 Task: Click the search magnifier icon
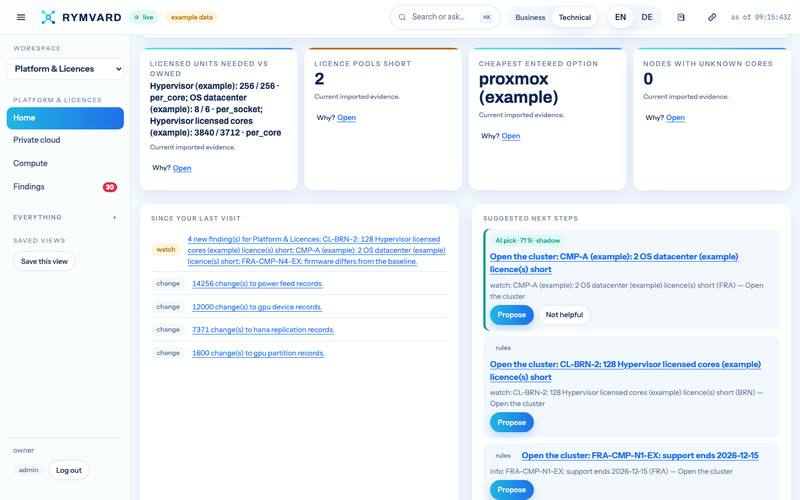pyautogui.click(x=402, y=17)
